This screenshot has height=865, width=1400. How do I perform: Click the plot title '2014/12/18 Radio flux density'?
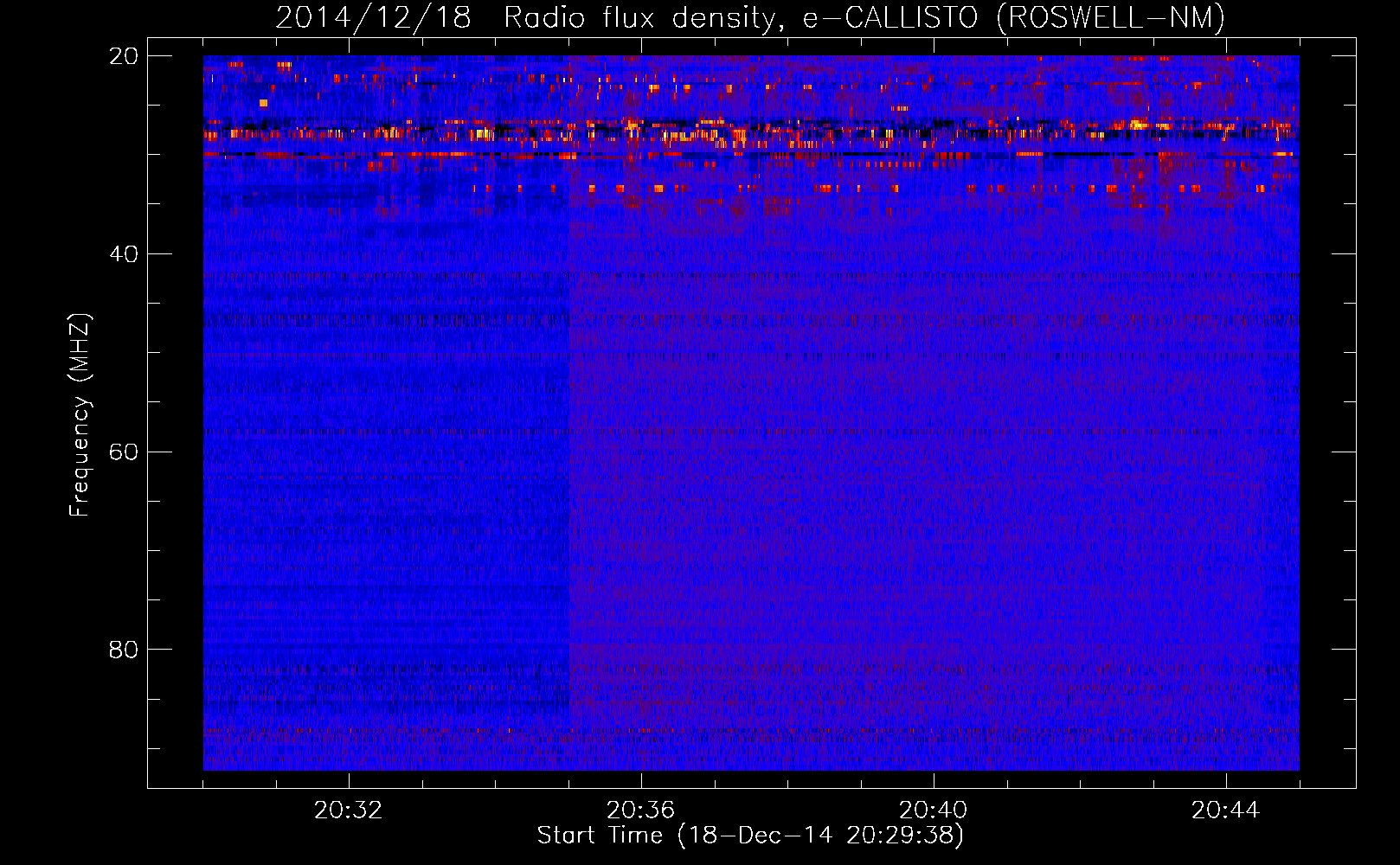tap(750, 17)
